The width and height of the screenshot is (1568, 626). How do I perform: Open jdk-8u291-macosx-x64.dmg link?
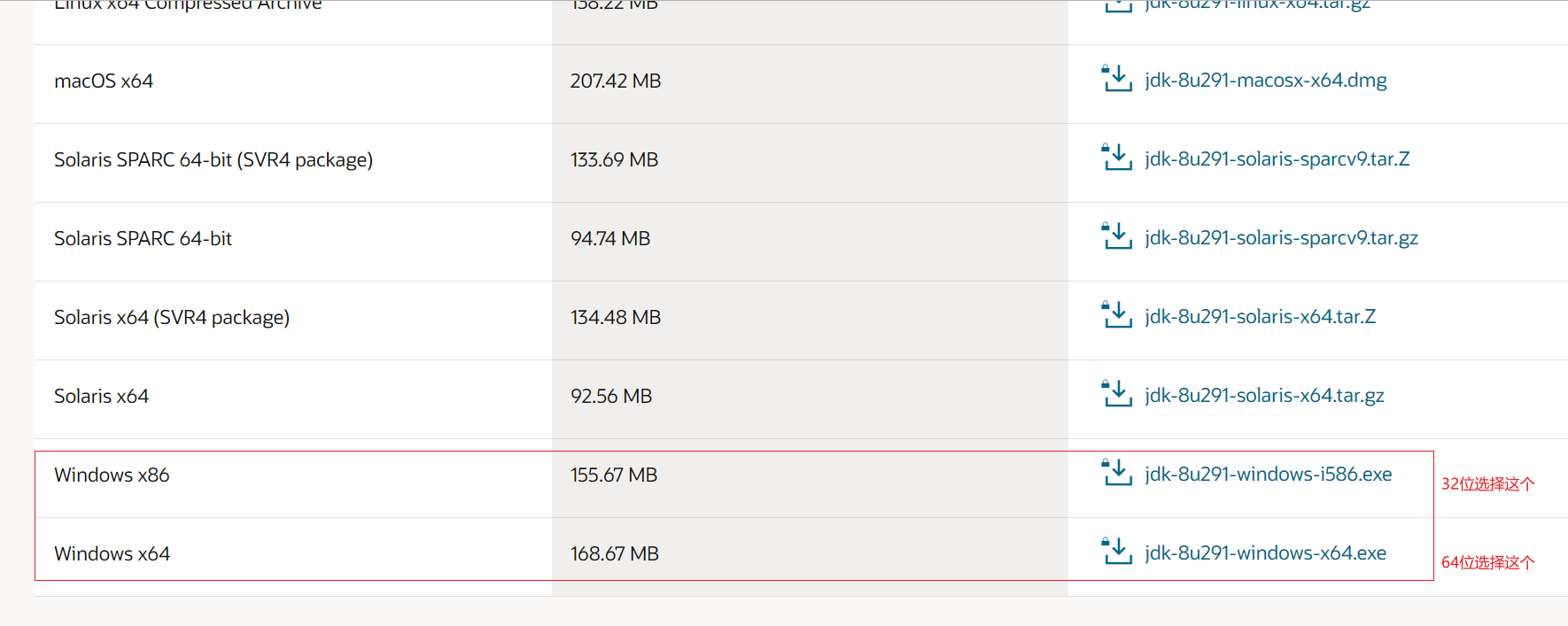tap(1265, 81)
